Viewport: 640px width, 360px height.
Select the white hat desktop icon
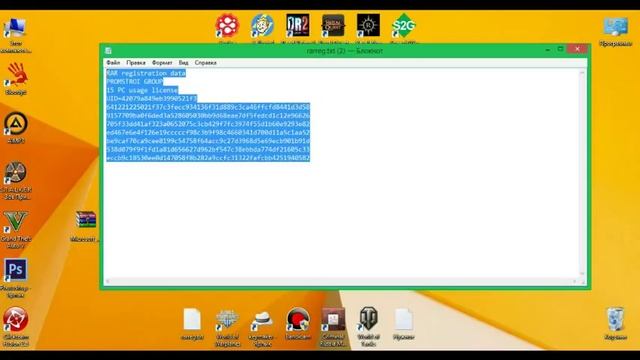(x=262, y=319)
